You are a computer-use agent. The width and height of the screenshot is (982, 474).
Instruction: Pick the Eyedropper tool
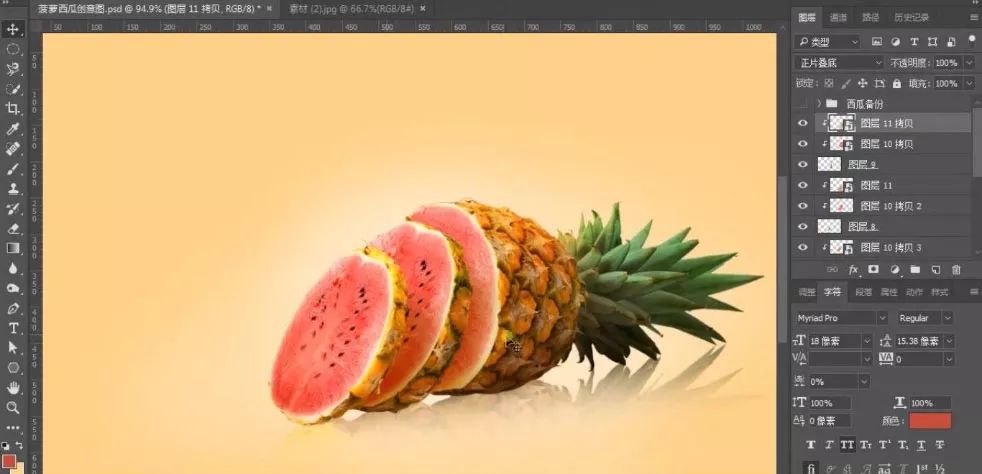(13, 129)
